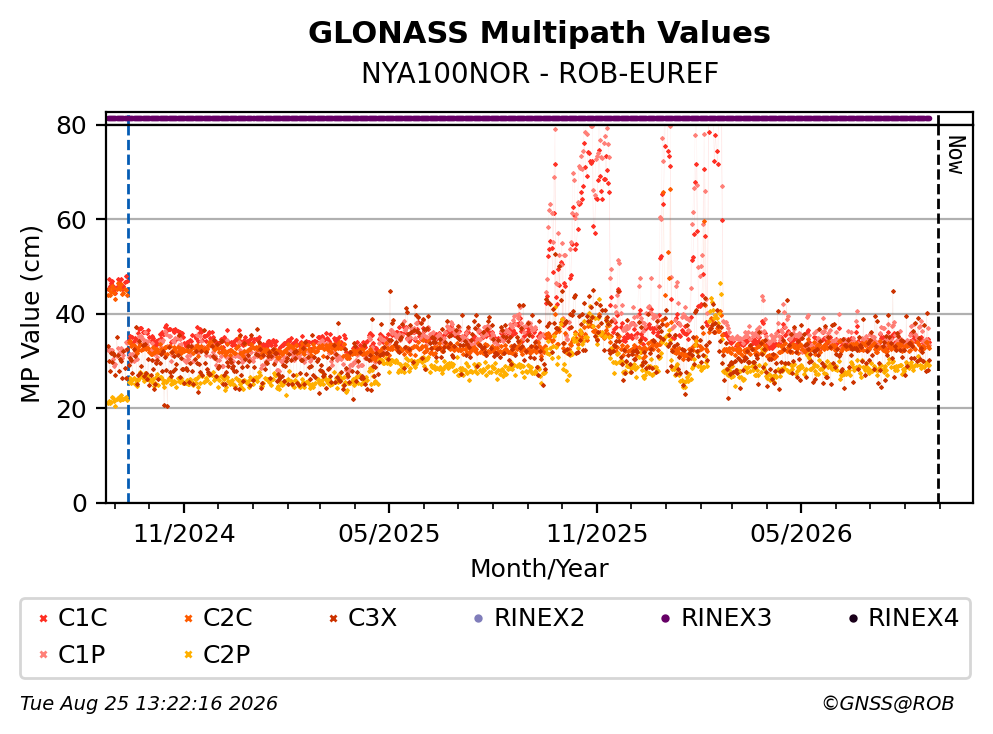Click the GLONASS Multipath Values title

pos(539,33)
